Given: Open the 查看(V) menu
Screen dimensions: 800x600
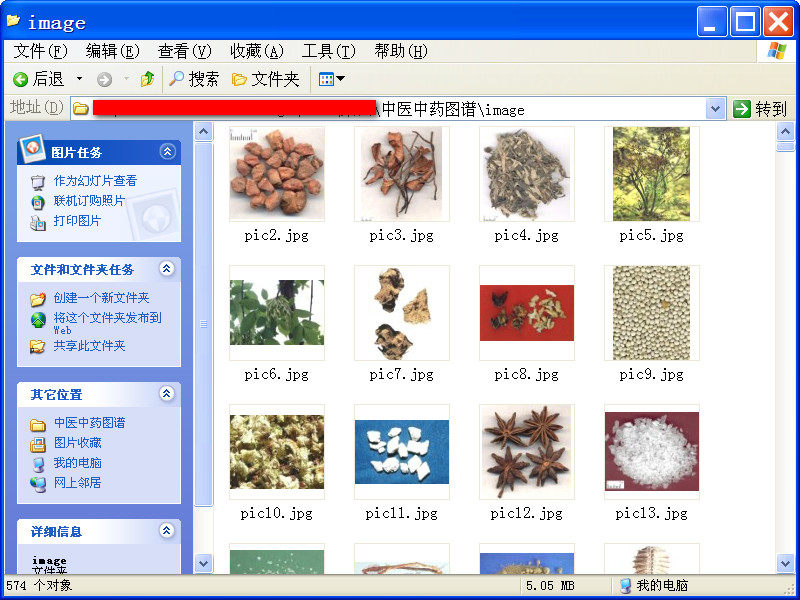Looking at the screenshot, I should (x=184, y=51).
